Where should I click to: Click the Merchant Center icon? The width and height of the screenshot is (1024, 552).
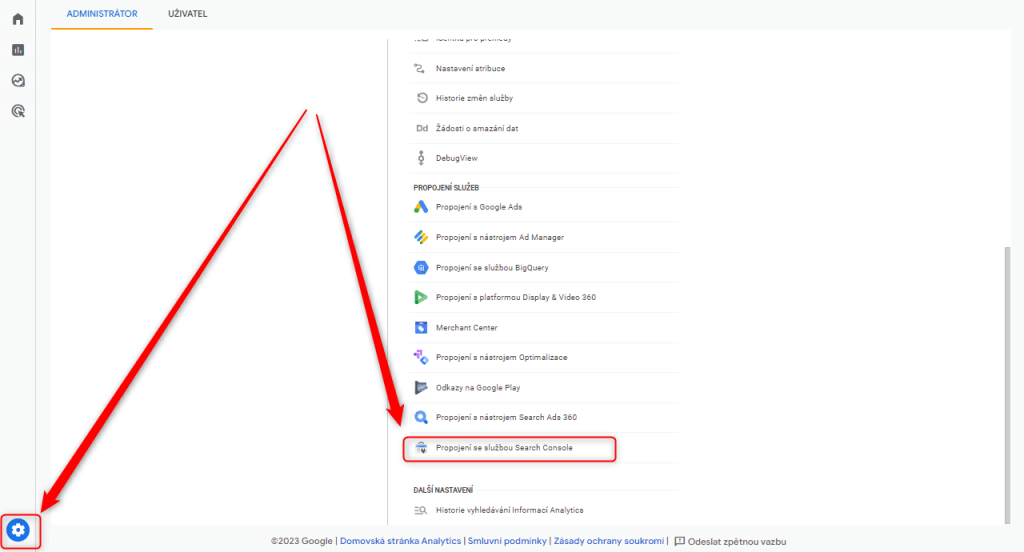(421, 328)
